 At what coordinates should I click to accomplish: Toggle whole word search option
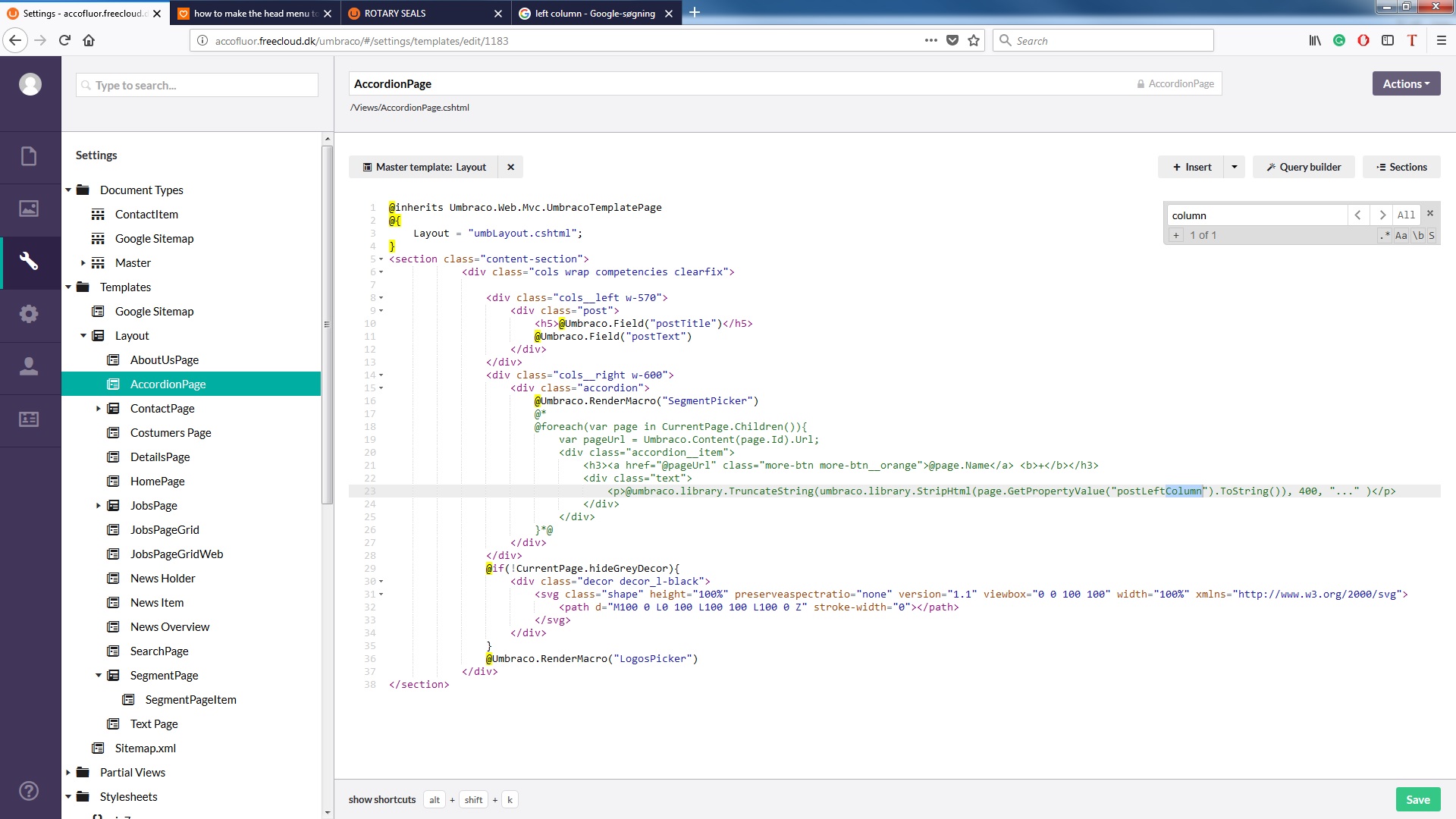pos(1418,235)
